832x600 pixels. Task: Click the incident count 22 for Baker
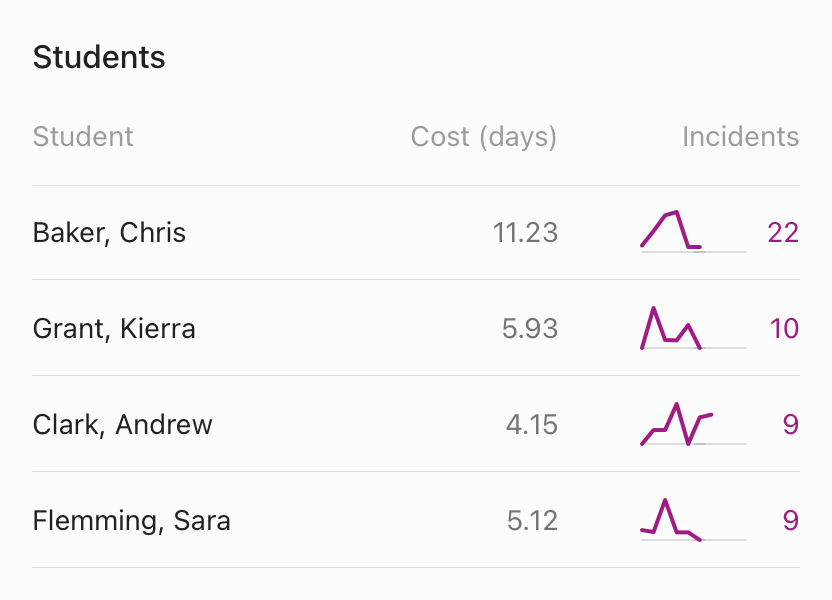pos(783,233)
